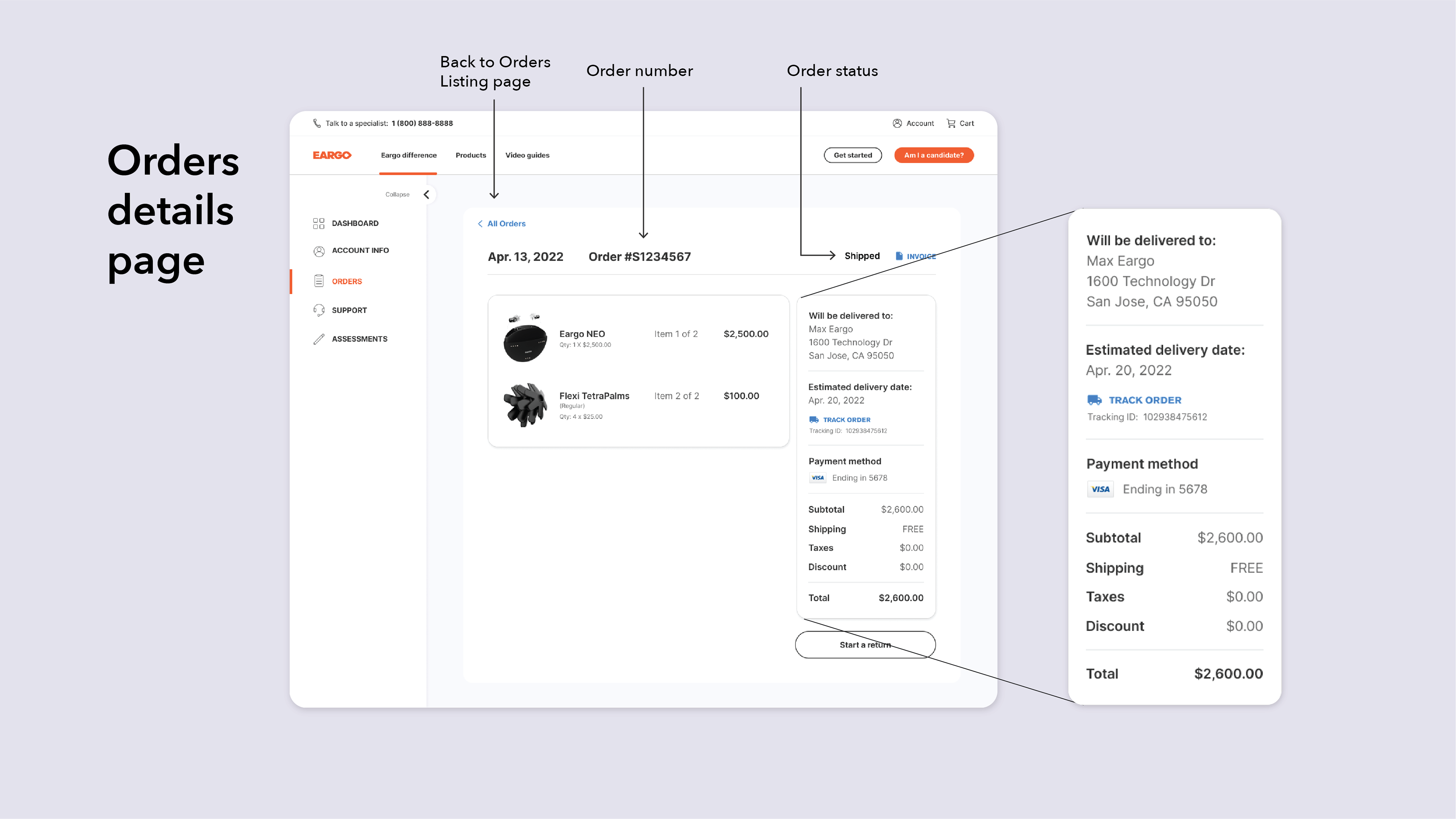Click the Get started button
The image size is (1456, 819).
click(x=853, y=155)
